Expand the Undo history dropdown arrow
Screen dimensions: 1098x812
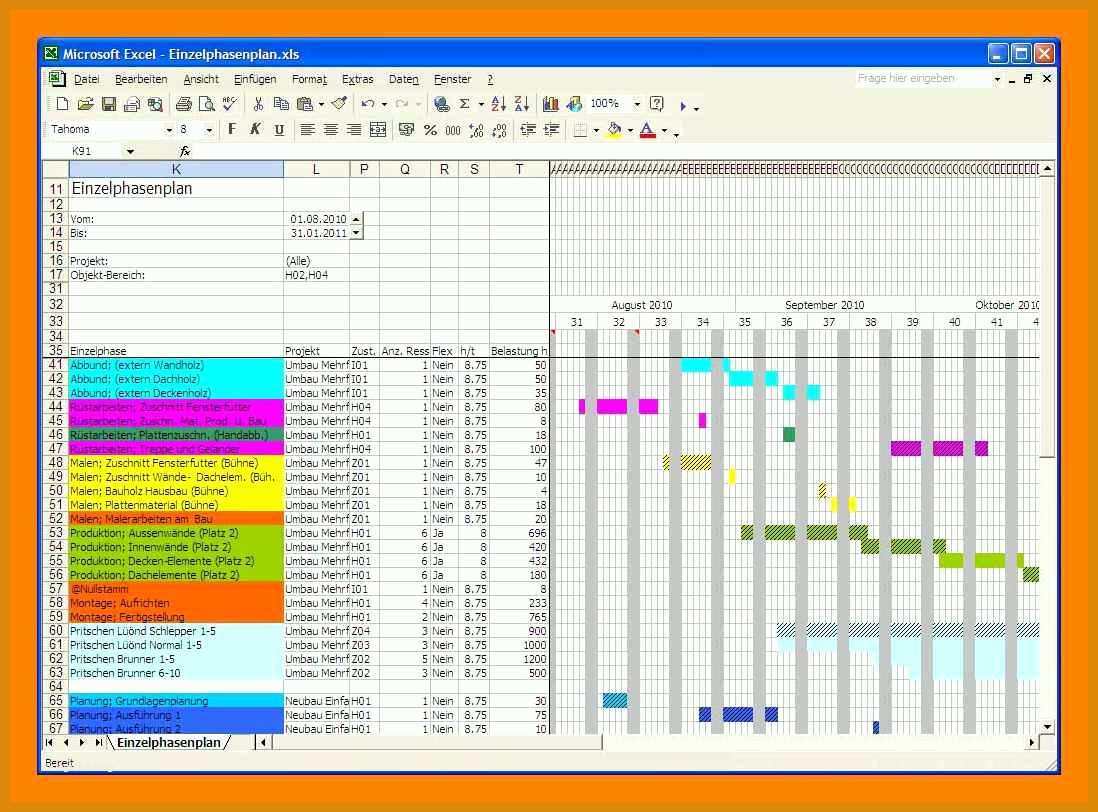pyautogui.click(x=384, y=104)
